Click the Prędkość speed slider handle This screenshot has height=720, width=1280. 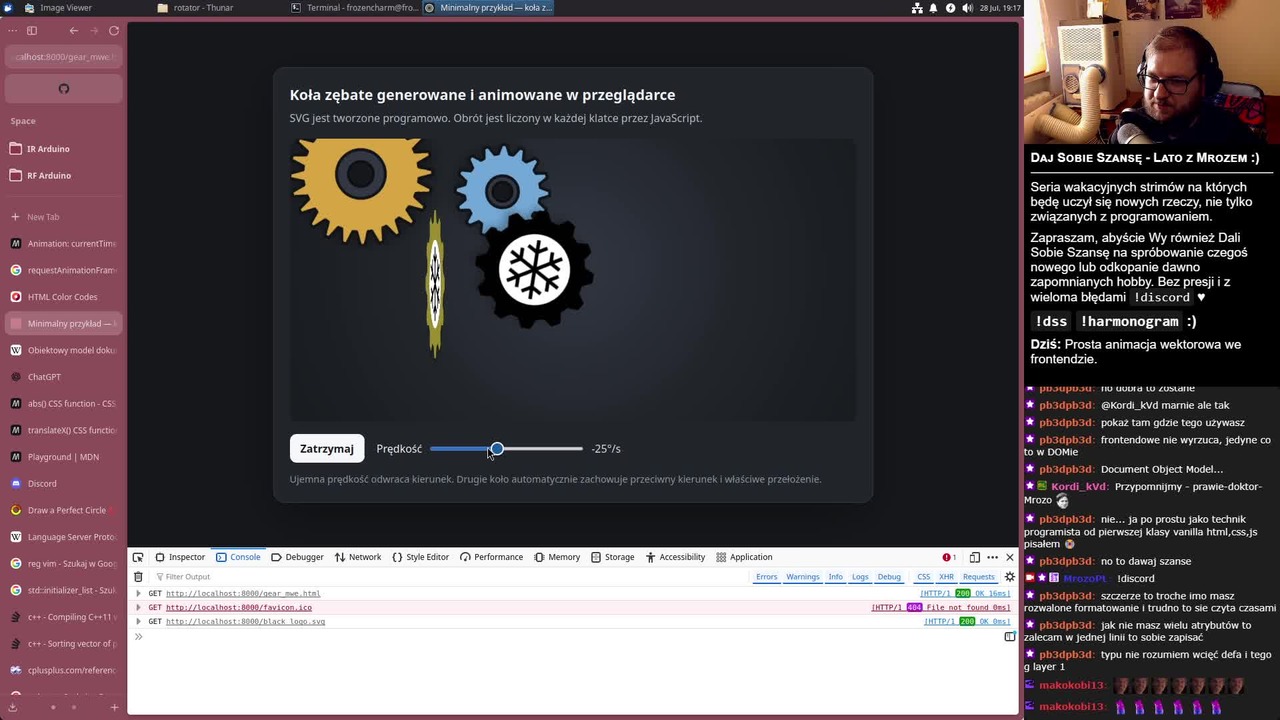(497, 449)
